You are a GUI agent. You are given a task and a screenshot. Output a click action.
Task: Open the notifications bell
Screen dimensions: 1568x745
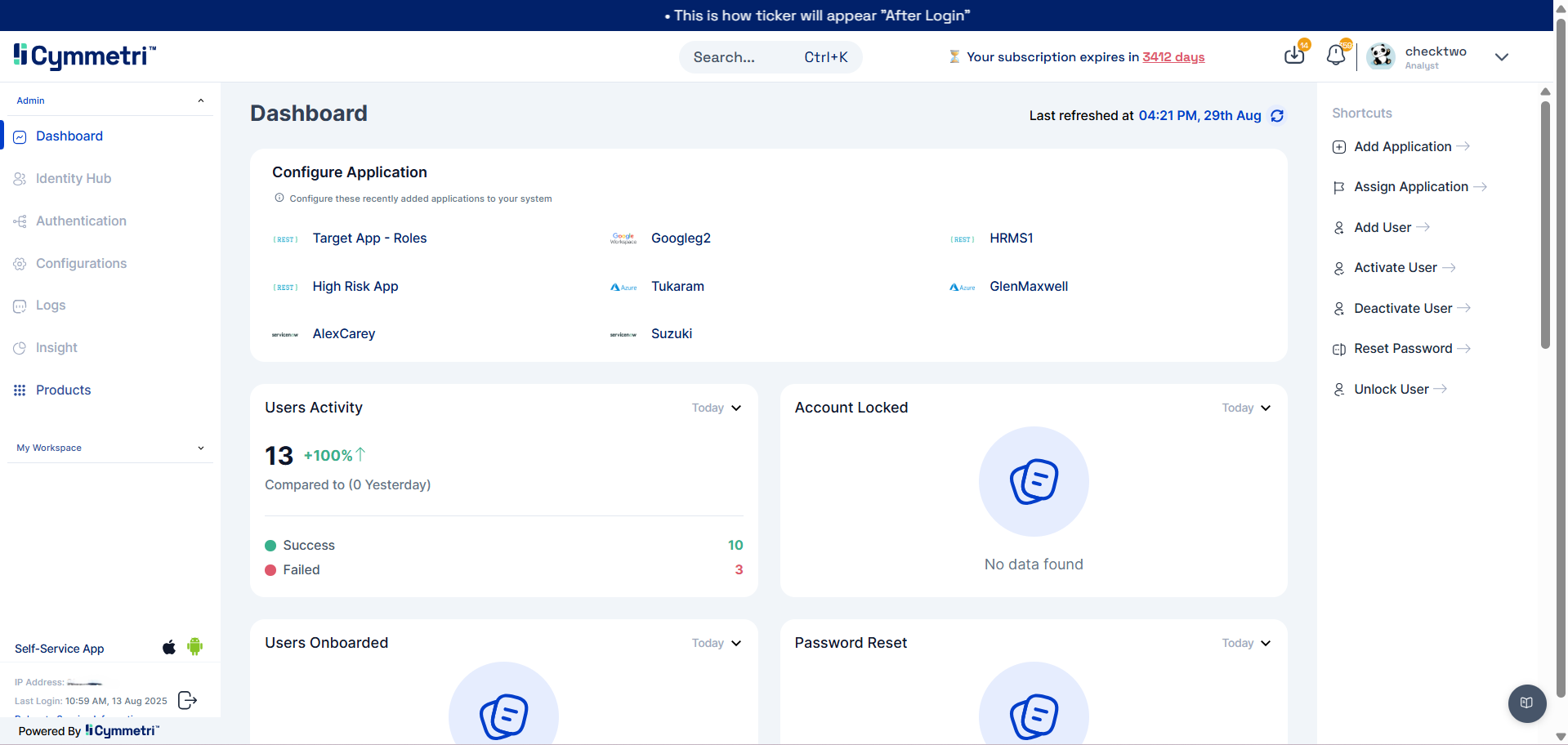pyautogui.click(x=1336, y=56)
